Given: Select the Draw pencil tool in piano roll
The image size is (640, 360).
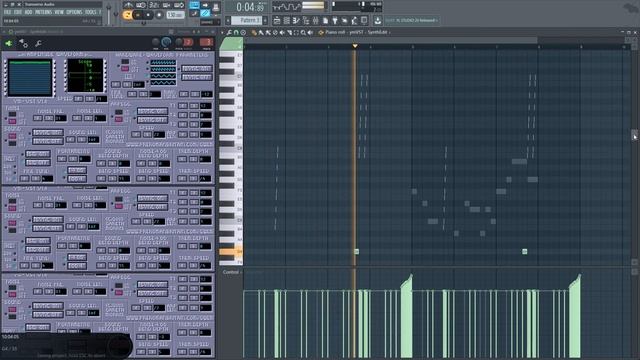Looking at the screenshot, I should click(254, 32).
